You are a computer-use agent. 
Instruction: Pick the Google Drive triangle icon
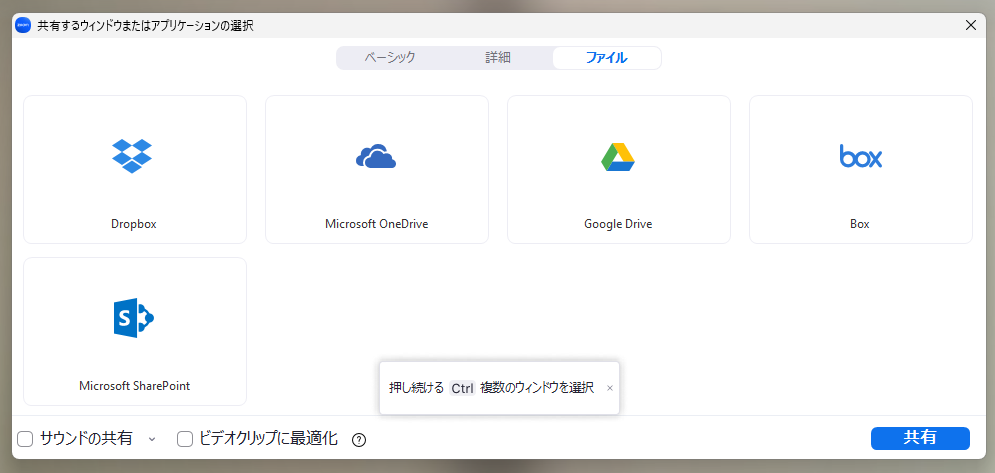[x=618, y=157]
